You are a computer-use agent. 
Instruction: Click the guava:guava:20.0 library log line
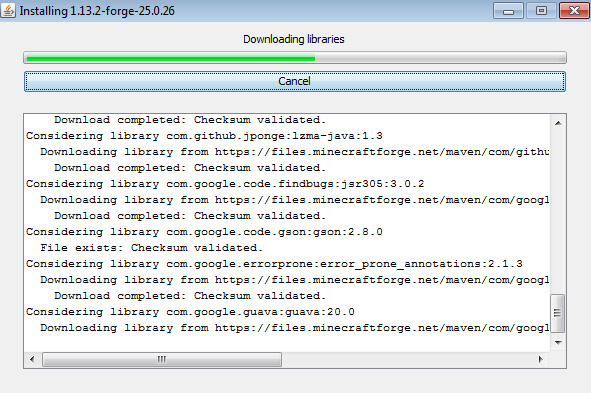pos(190,312)
